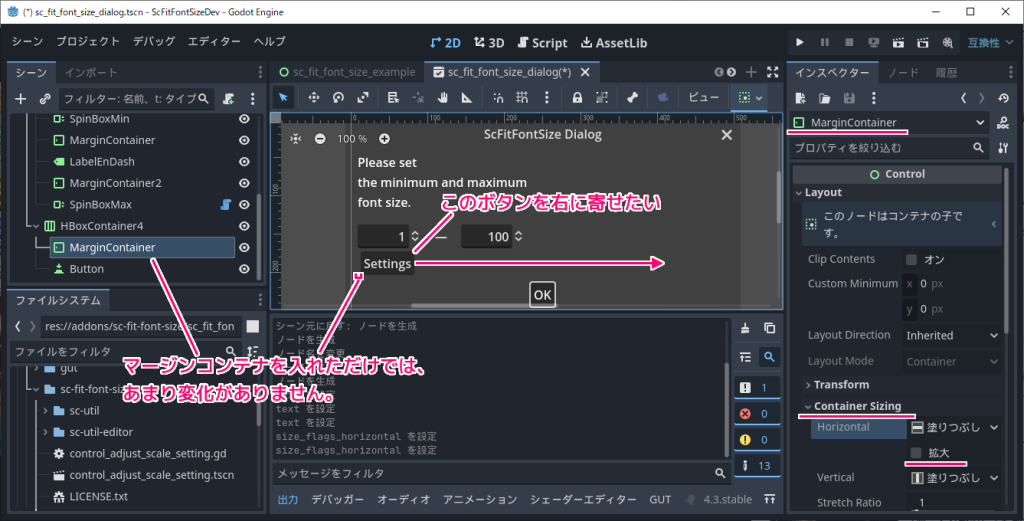Image resolution: width=1024 pixels, height=521 pixels.
Task: Select the Pan Mode hand tool
Action: coord(443,97)
